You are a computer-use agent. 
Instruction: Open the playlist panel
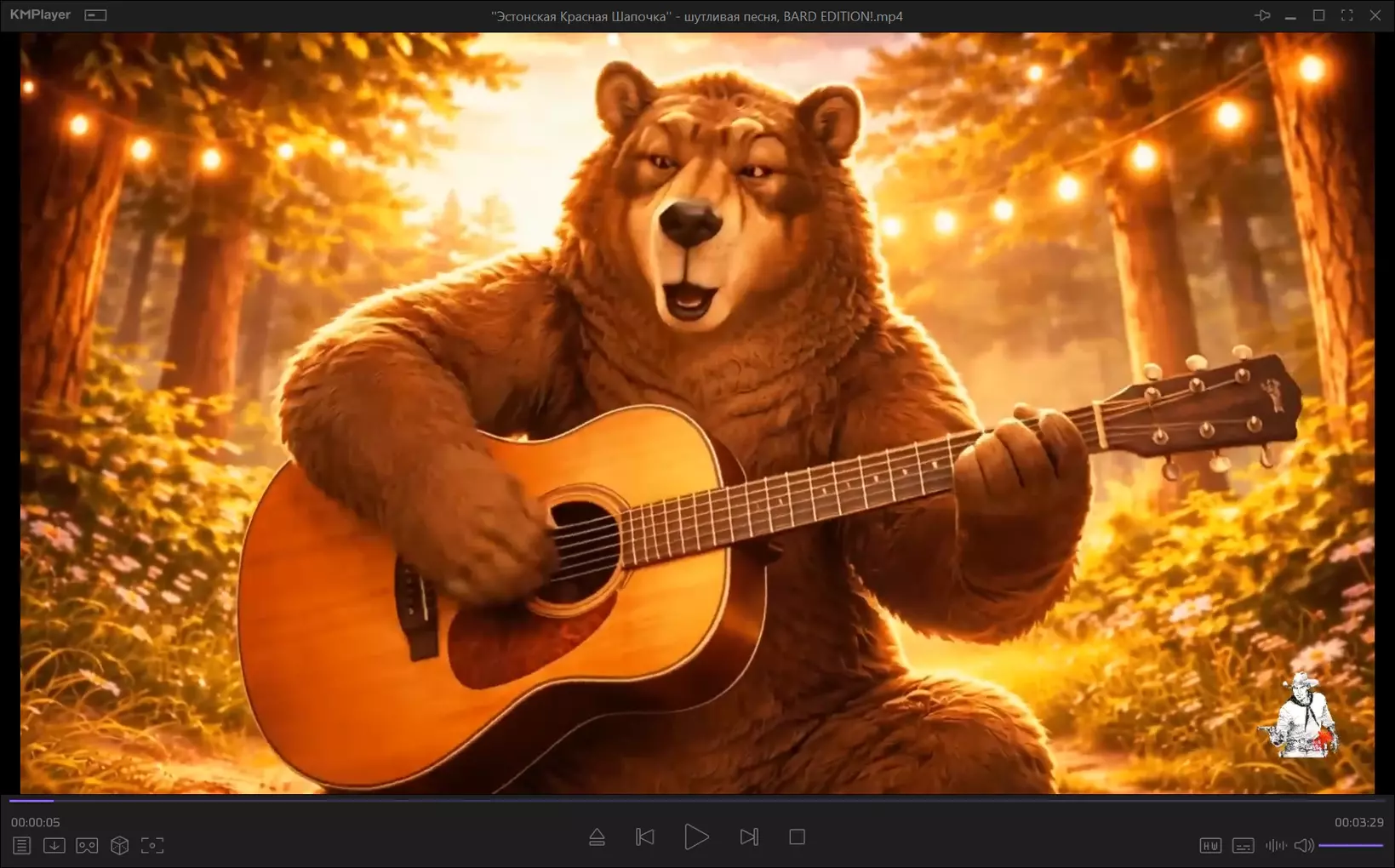(x=21, y=845)
